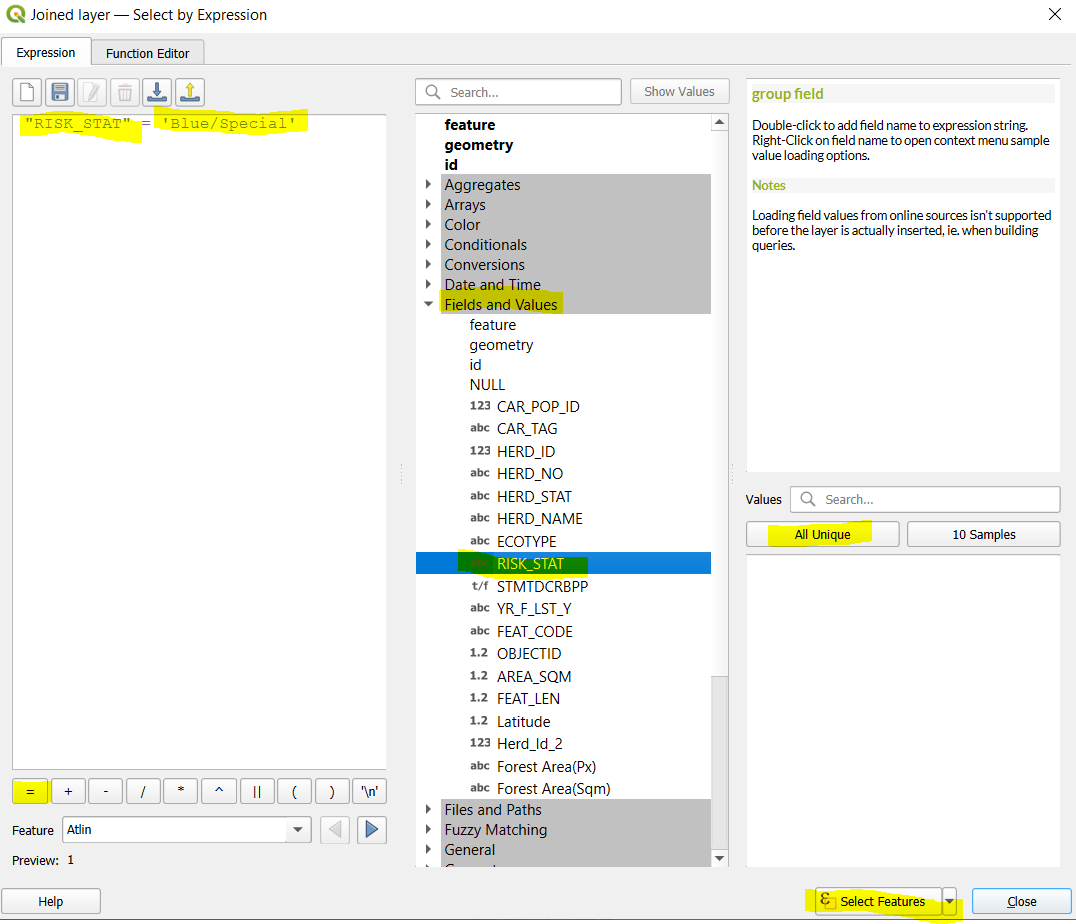This screenshot has height=924, width=1076.
Task: Expand the Fuzzy Matching group
Action: (429, 830)
